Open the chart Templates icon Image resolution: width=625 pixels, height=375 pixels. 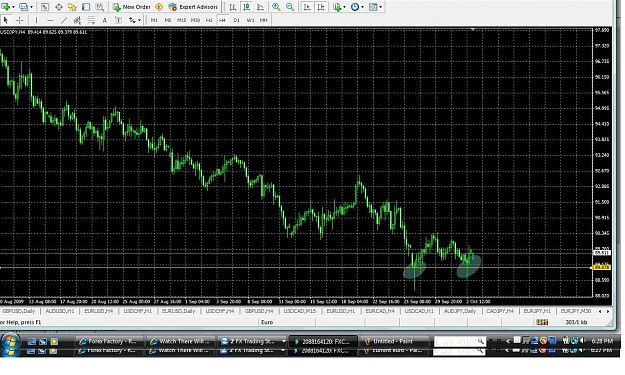coord(373,7)
